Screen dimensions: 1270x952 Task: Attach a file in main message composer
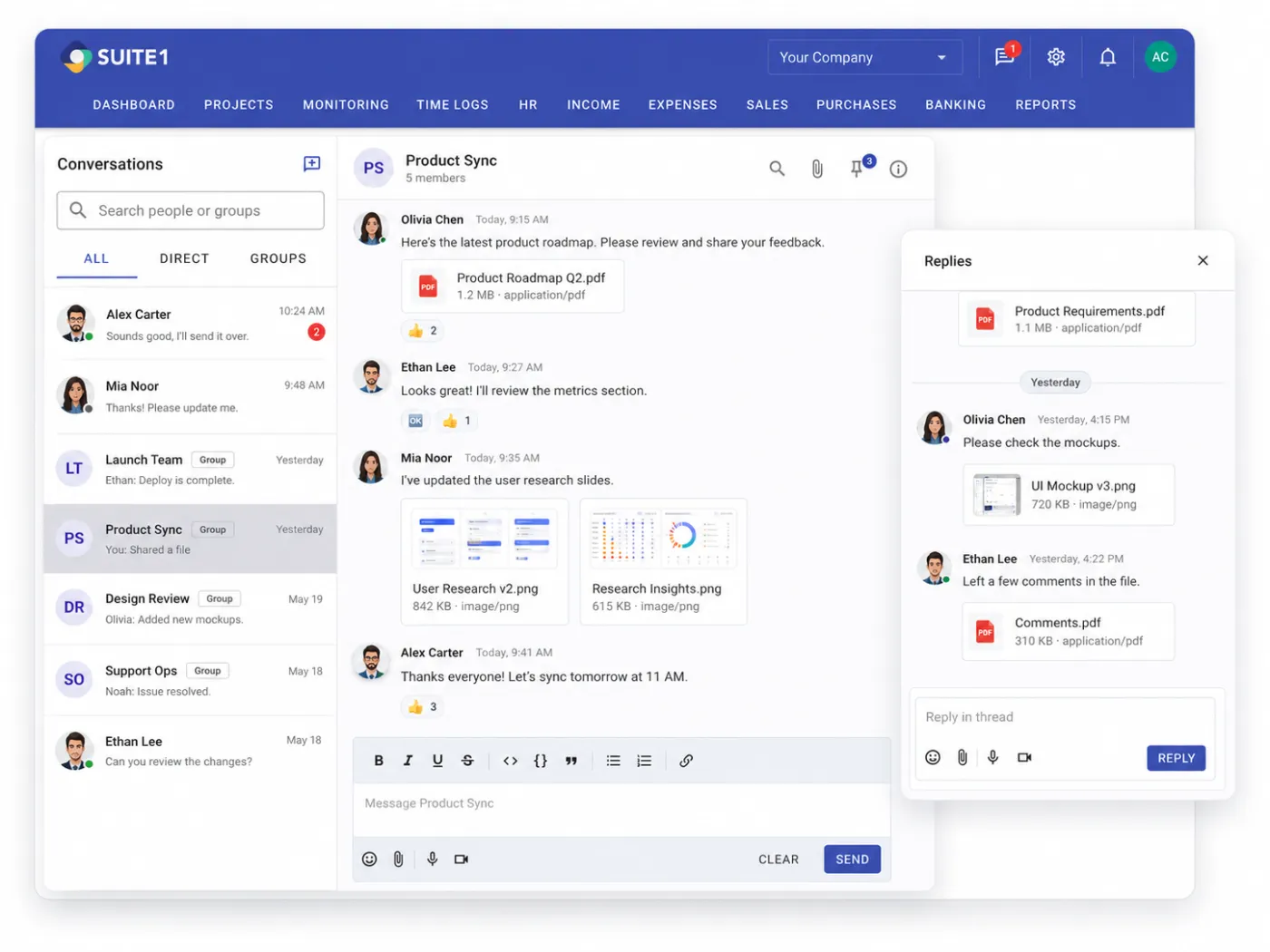tap(398, 860)
